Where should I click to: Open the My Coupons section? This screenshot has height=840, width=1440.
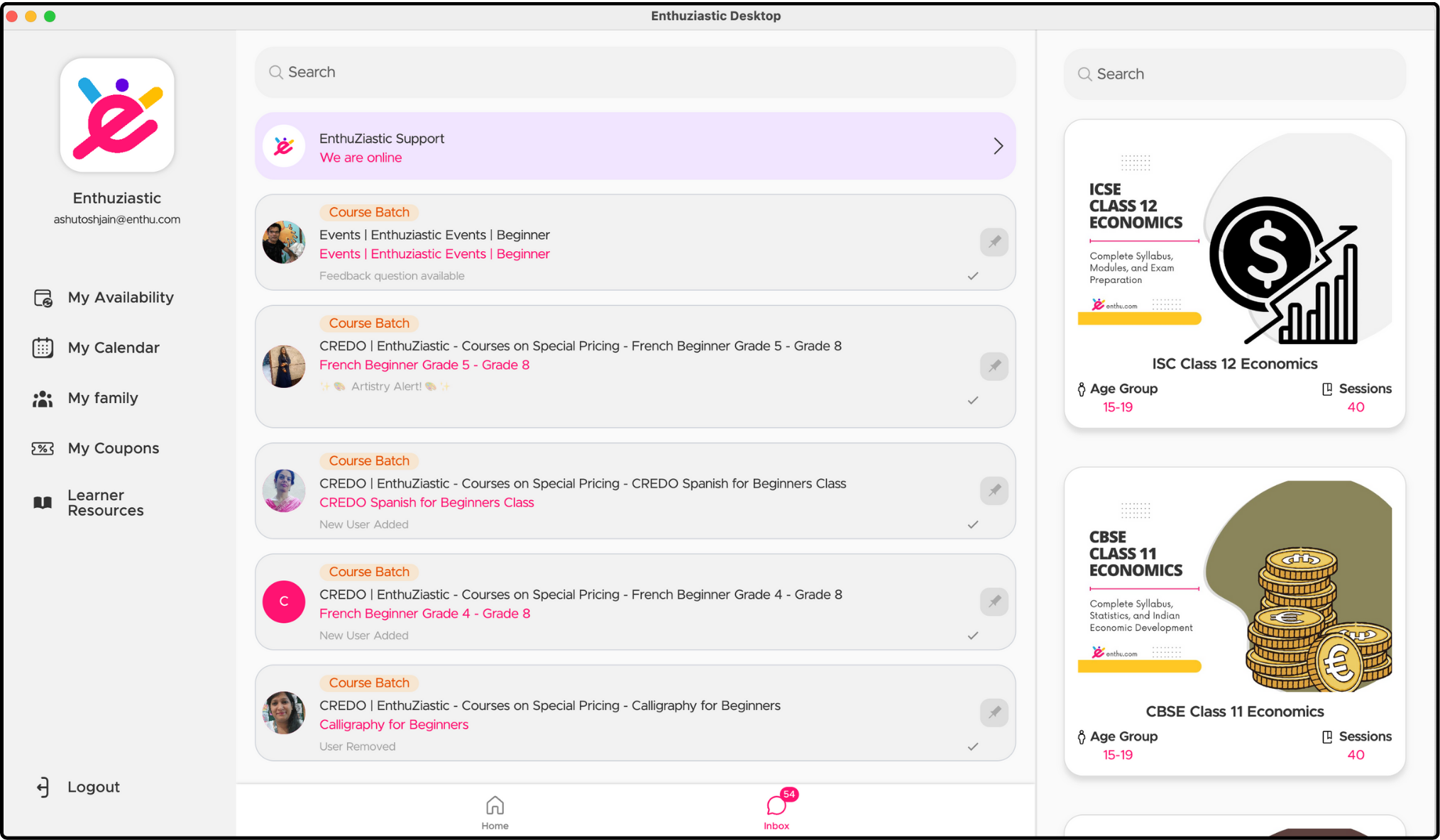(x=97, y=448)
